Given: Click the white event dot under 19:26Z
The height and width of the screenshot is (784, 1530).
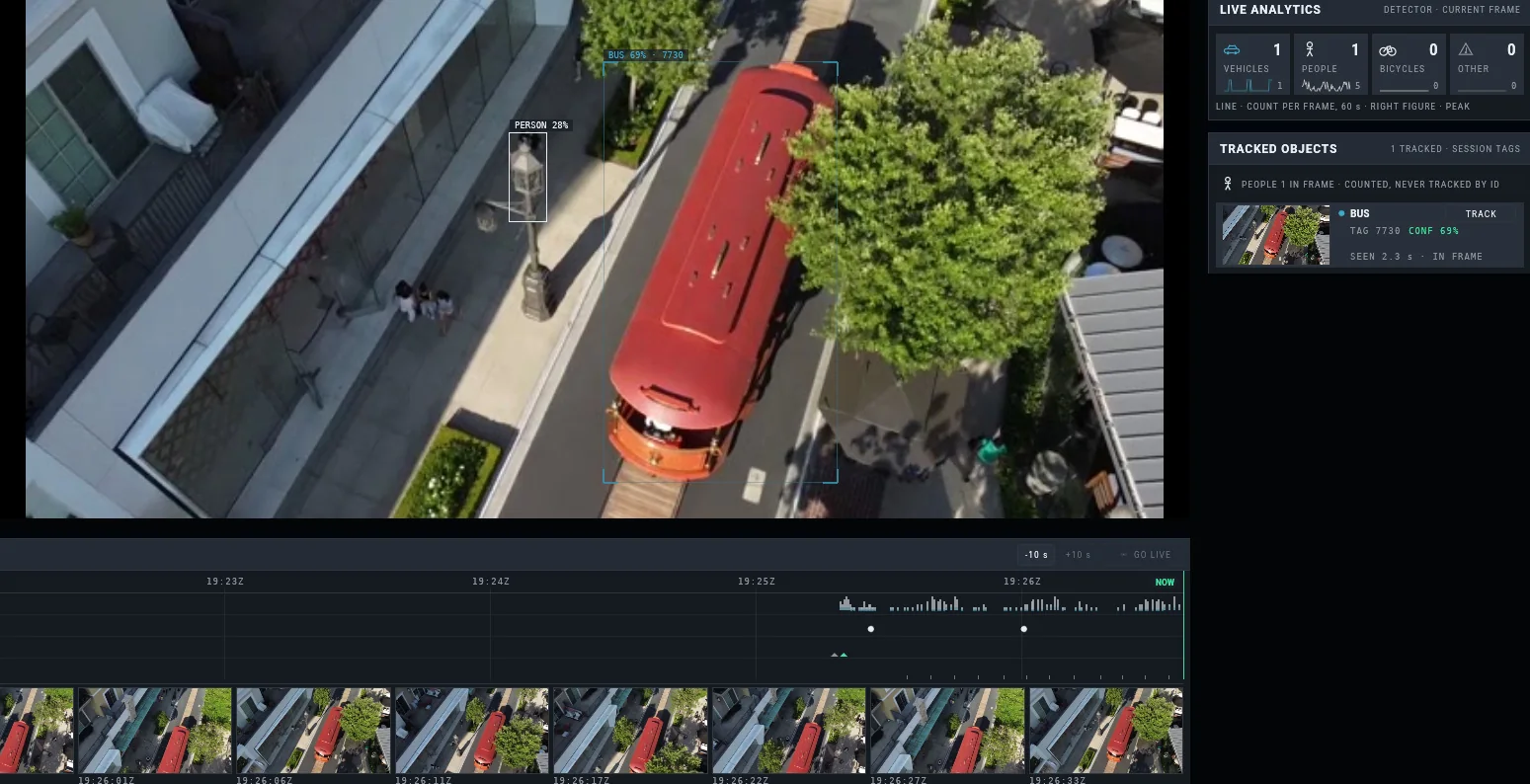Looking at the screenshot, I should click(1024, 629).
